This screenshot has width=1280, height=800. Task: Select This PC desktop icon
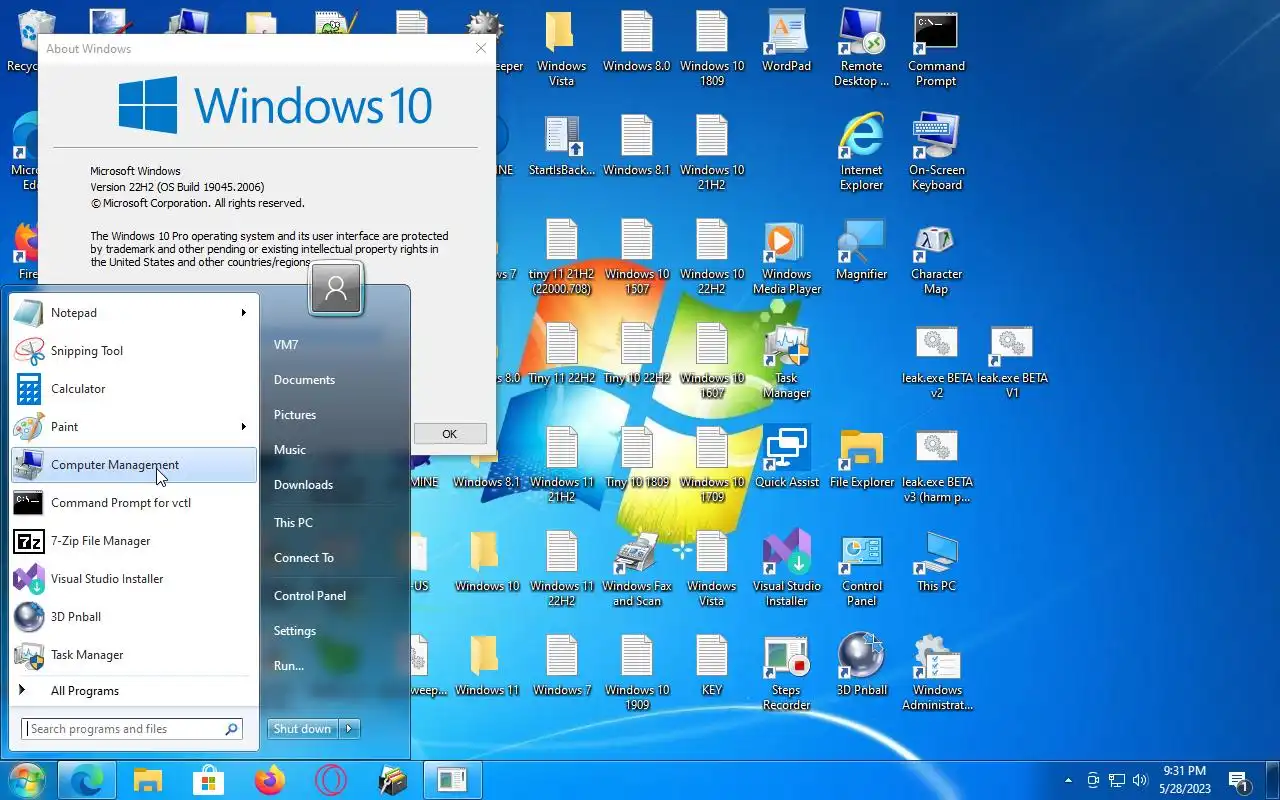pos(937,562)
